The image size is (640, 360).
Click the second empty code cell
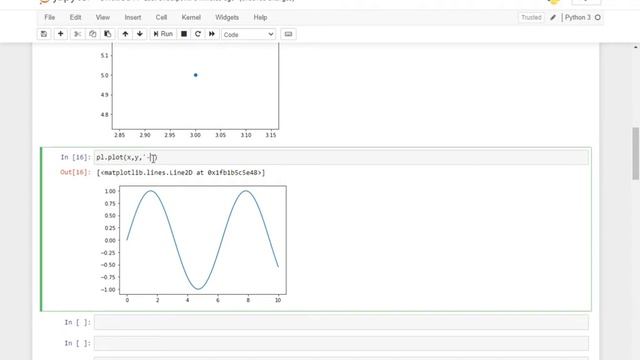point(341,343)
